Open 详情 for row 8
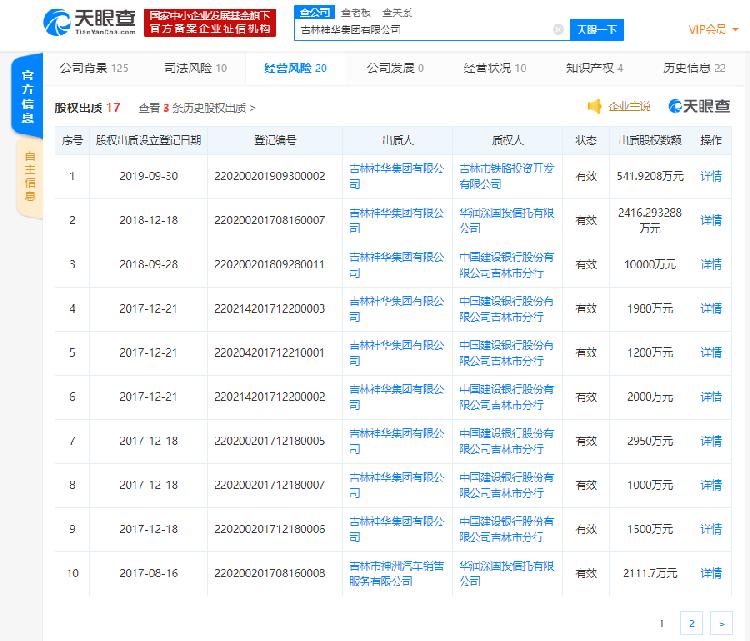750x641 pixels. pyautogui.click(x=711, y=485)
